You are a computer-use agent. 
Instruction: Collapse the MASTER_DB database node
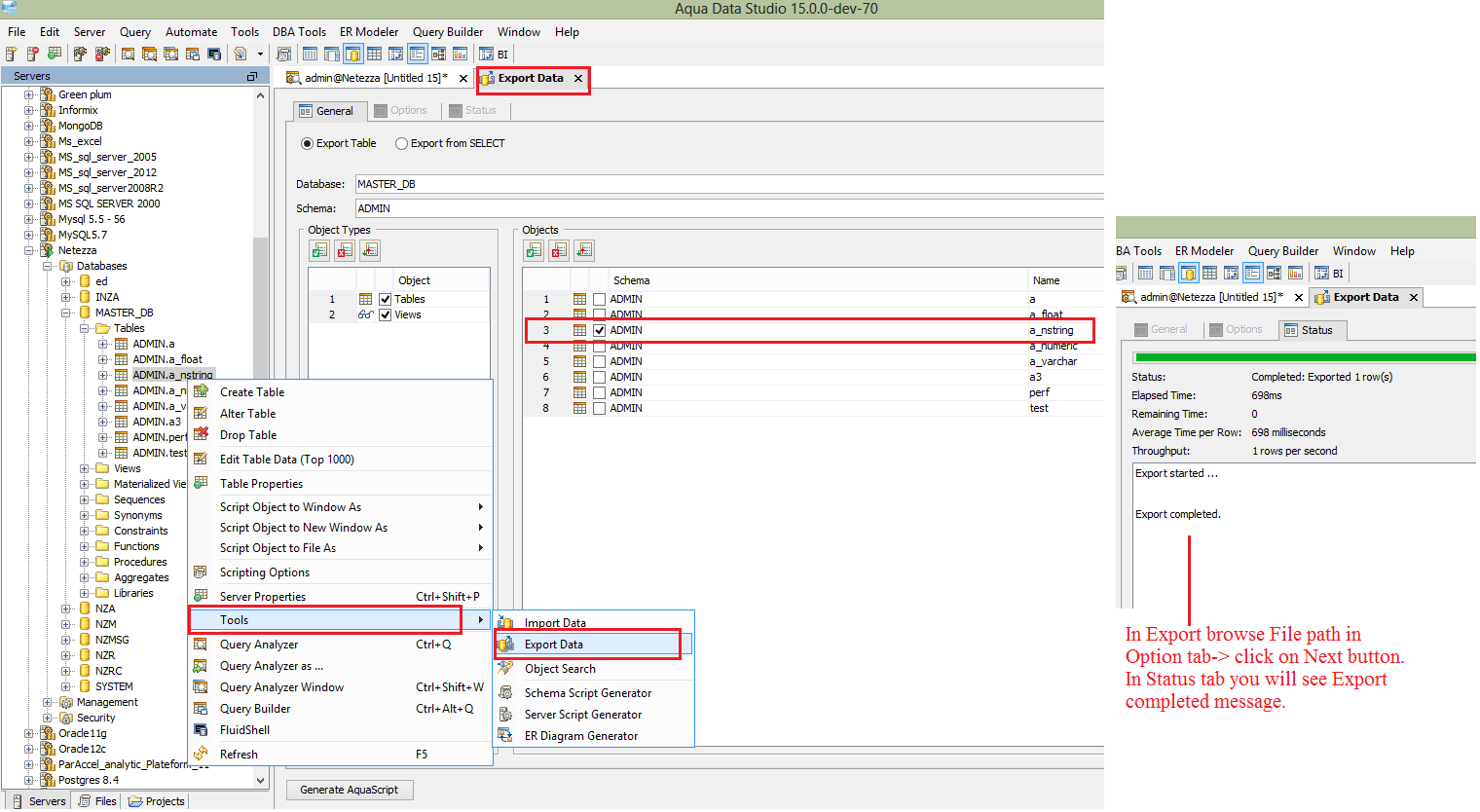[65, 313]
